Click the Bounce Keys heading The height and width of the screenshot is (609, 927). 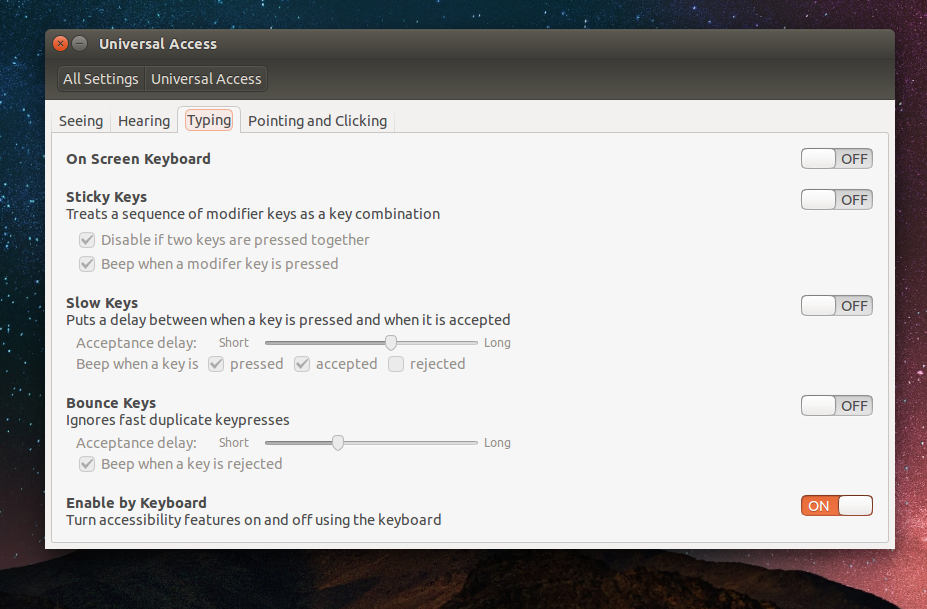[111, 403]
